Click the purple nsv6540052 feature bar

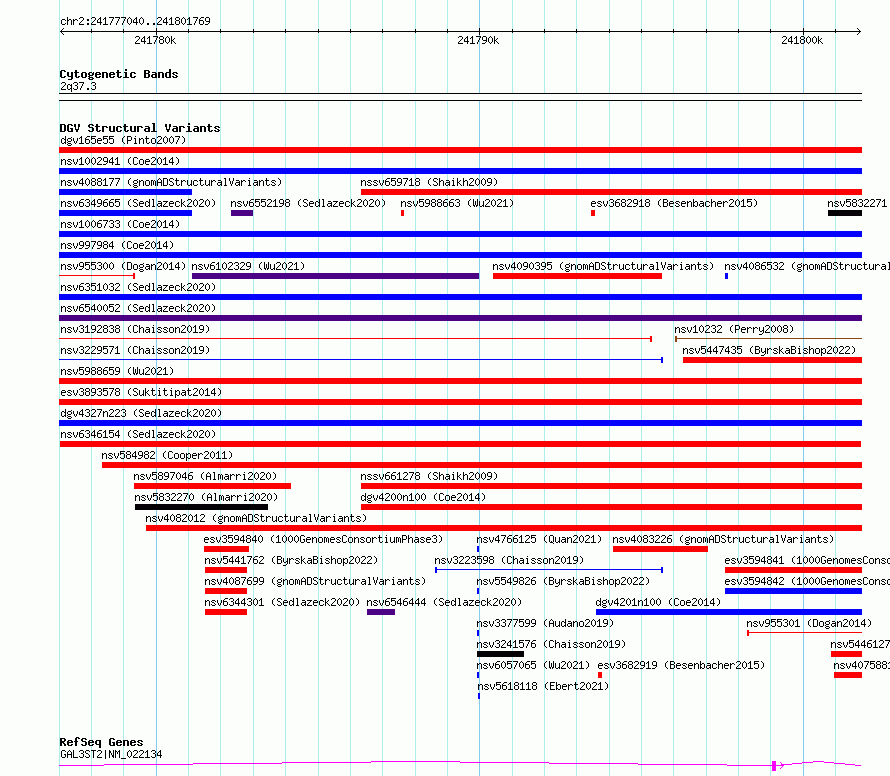pyautogui.click(x=460, y=318)
